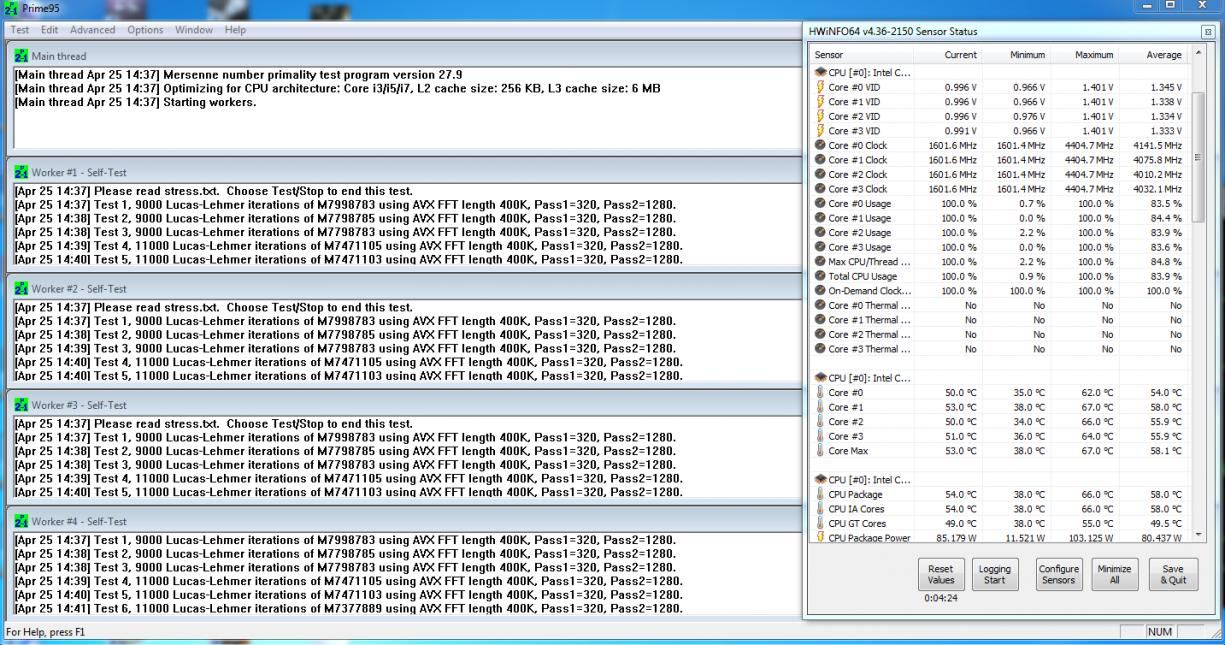Select the Core #1 temperature row

[x=1000, y=407]
